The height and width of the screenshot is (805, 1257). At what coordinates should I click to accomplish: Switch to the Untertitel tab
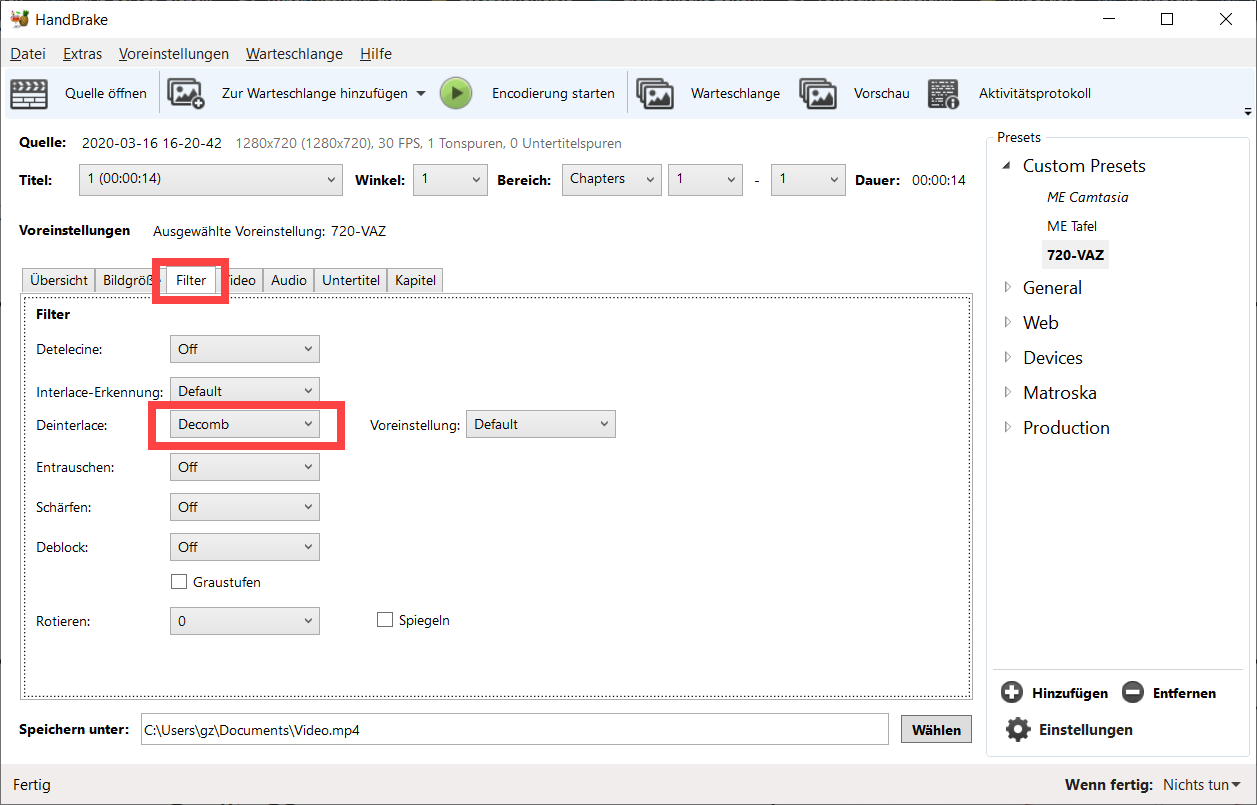click(351, 281)
